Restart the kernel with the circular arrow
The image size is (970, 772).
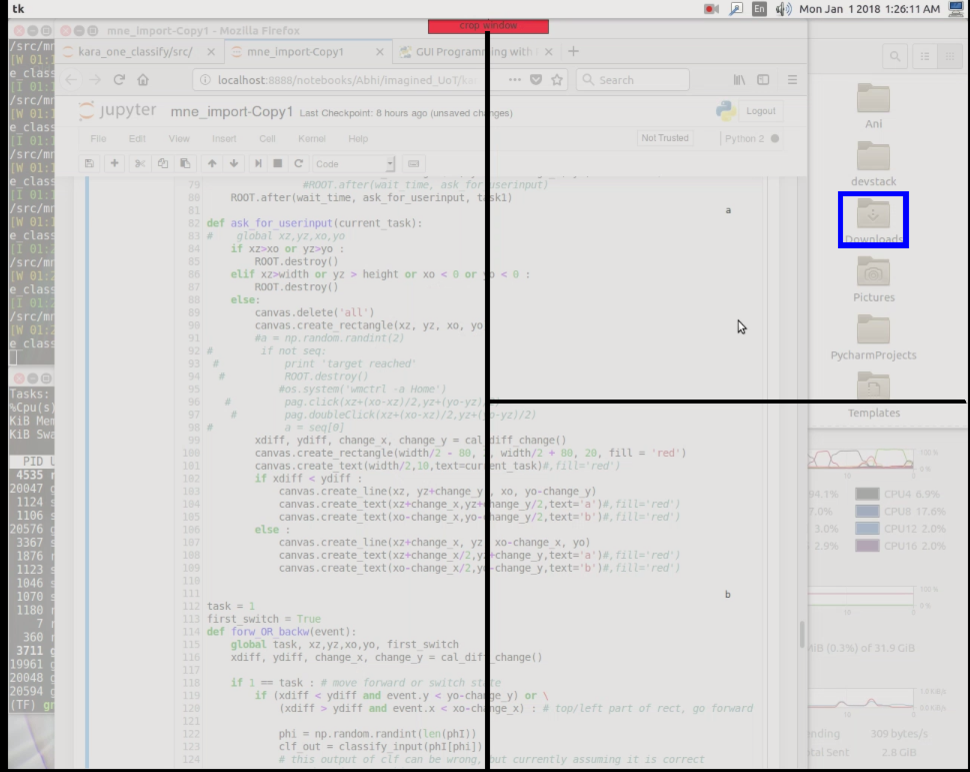point(299,163)
